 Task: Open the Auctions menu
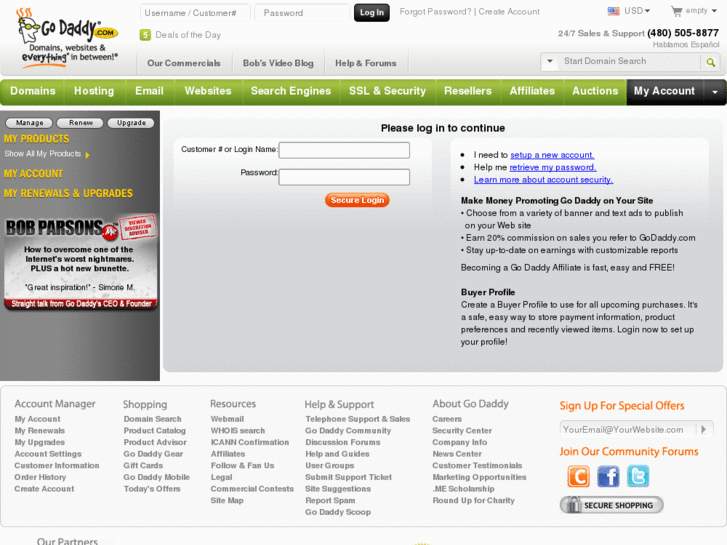click(595, 91)
